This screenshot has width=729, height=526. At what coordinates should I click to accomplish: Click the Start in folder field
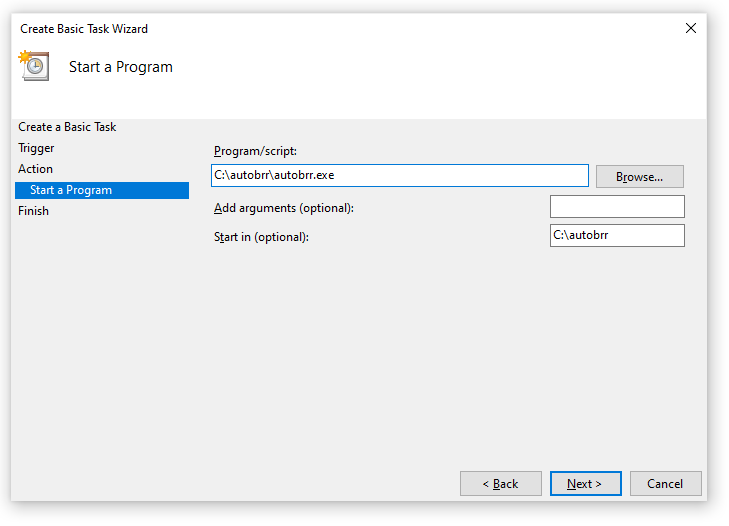coord(617,235)
